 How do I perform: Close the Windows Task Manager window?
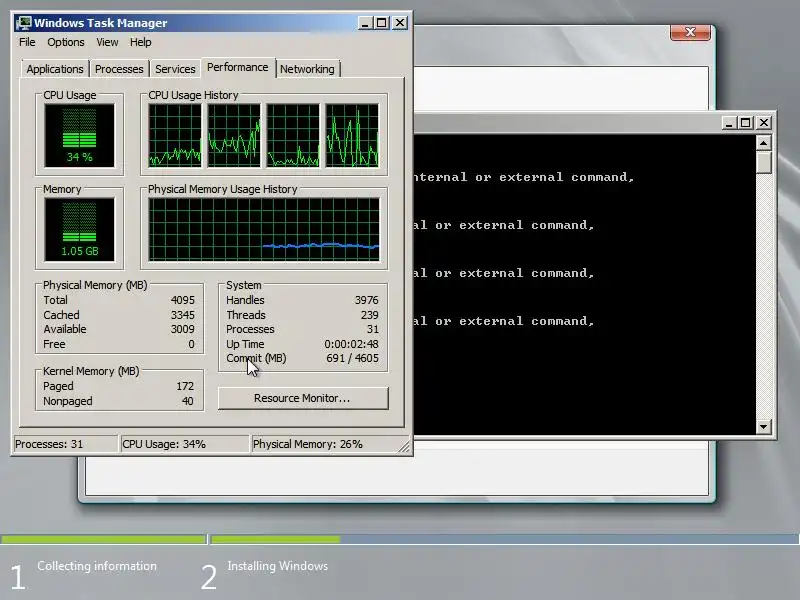point(400,23)
